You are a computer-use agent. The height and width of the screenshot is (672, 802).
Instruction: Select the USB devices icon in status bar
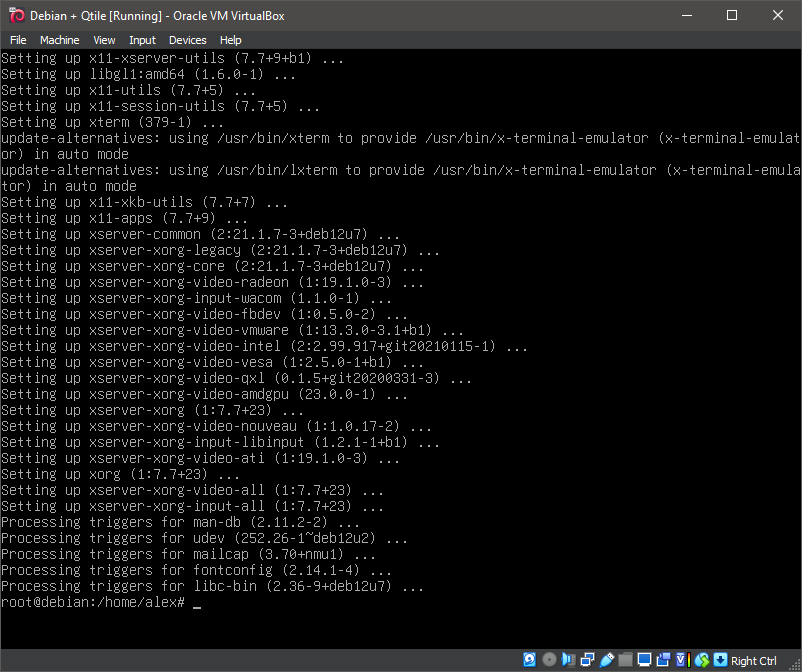point(605,659)
